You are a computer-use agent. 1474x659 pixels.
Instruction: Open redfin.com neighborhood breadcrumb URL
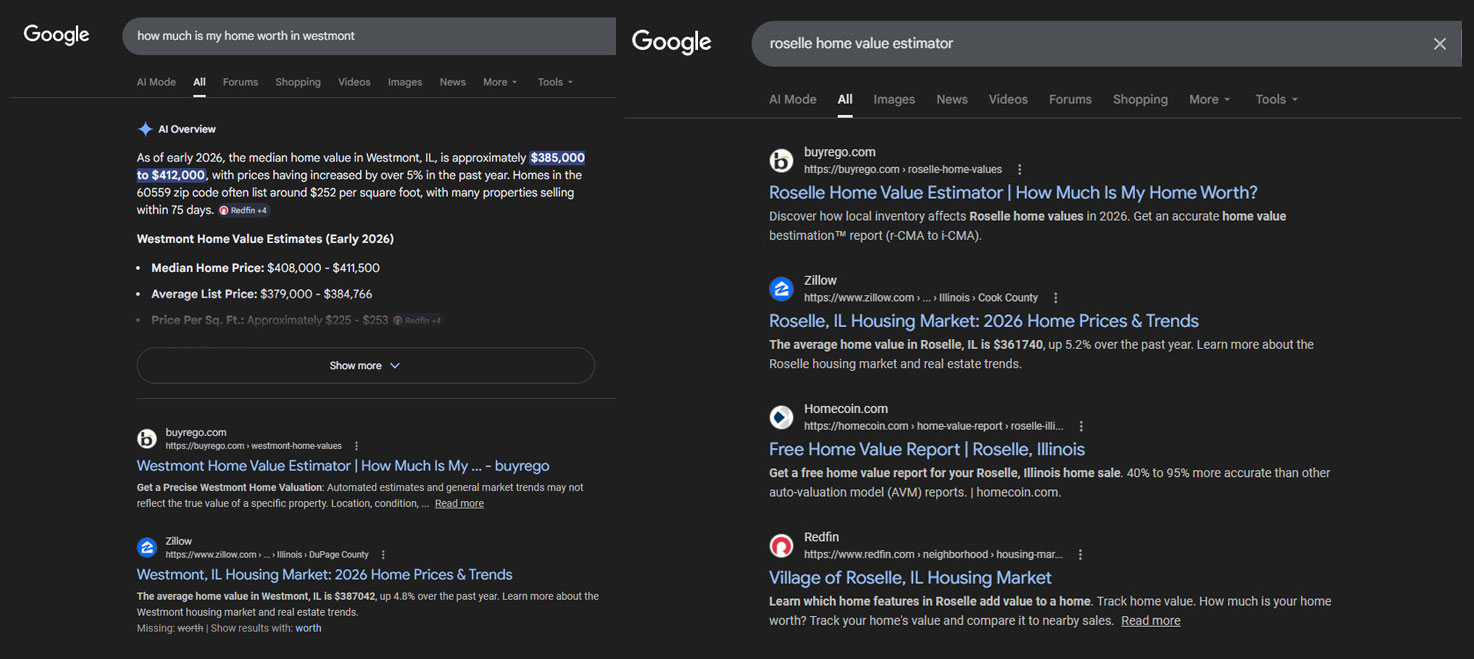[933, 554]
